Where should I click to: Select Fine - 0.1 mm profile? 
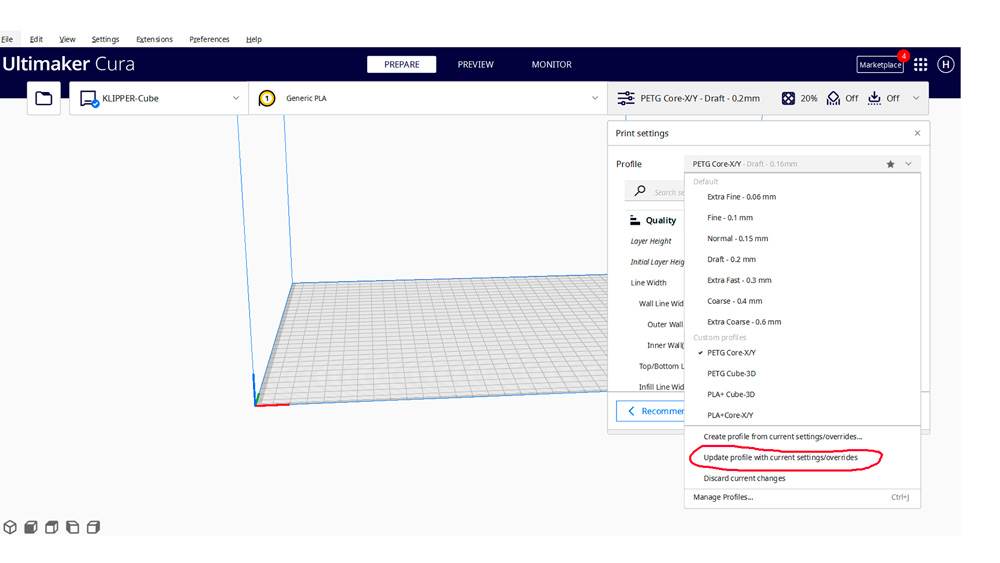(802, 217)
